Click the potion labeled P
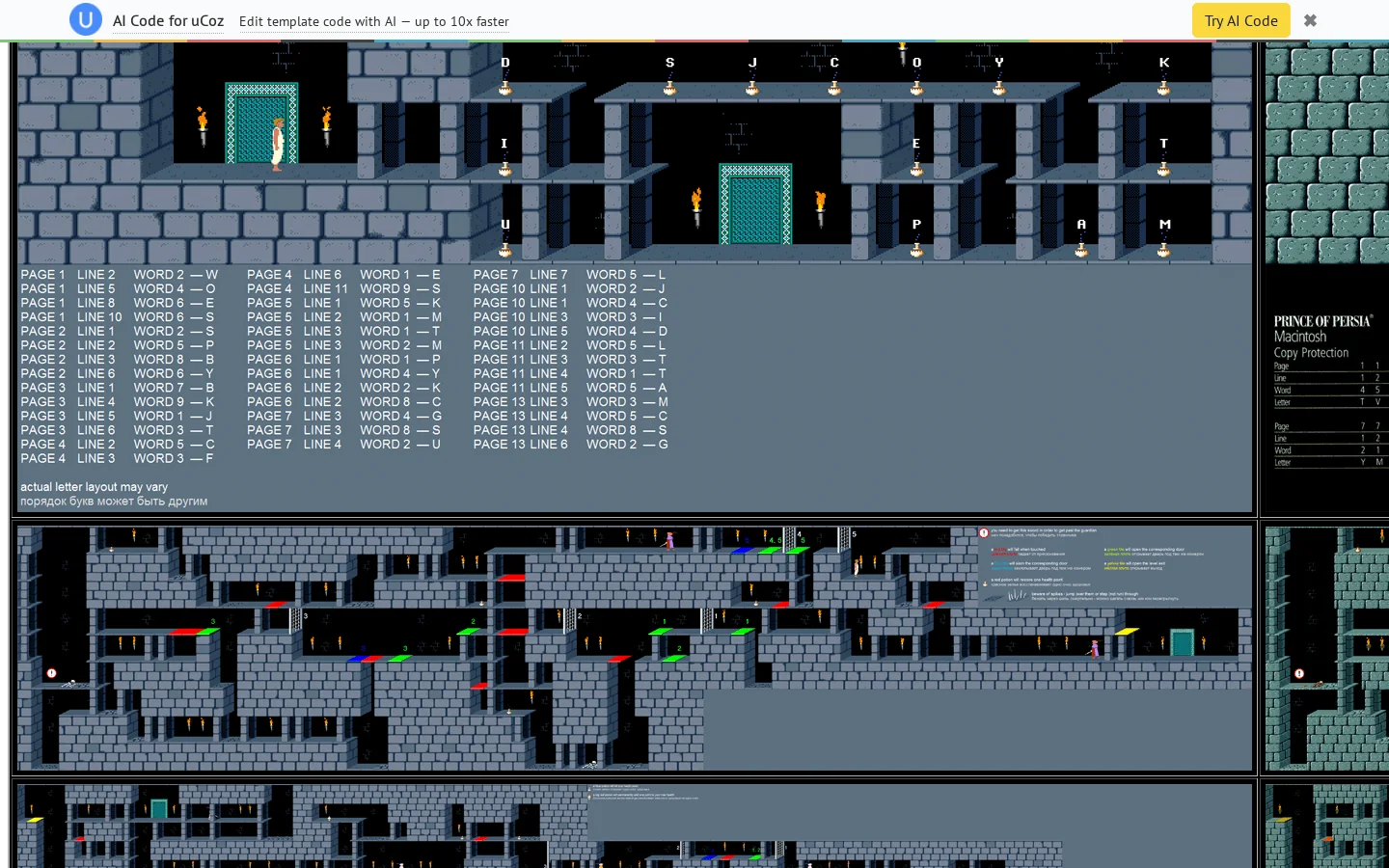This screenshot has width=1389, height=868. pyautogui.click(x=916, y=249)
